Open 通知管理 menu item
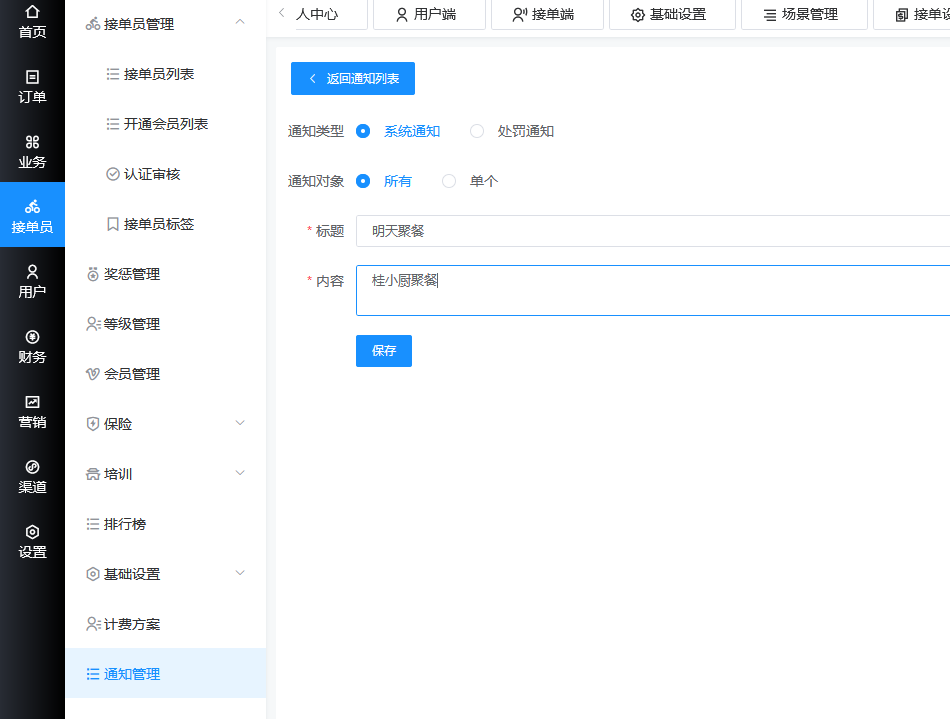The height and width of the screenshot is (719, 950). [165, 674]
